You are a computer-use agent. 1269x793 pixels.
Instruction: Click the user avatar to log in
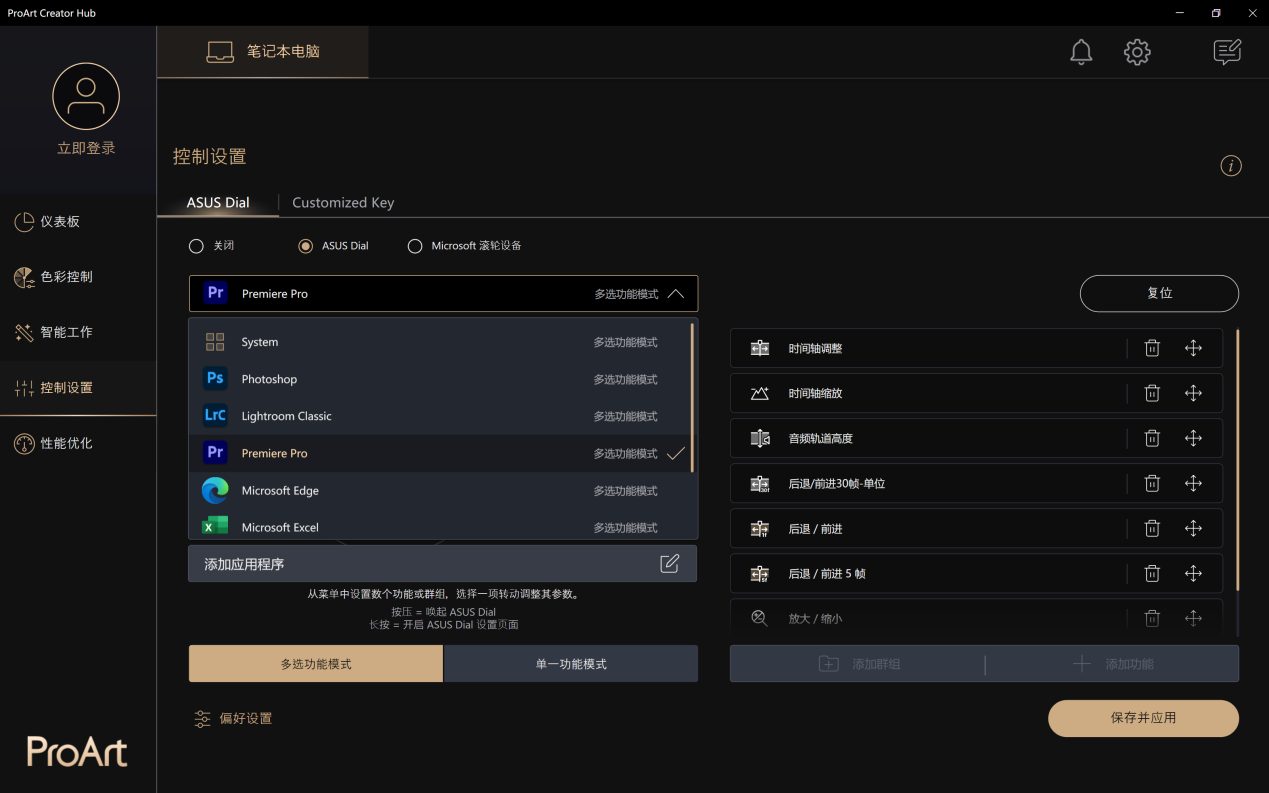86,97
